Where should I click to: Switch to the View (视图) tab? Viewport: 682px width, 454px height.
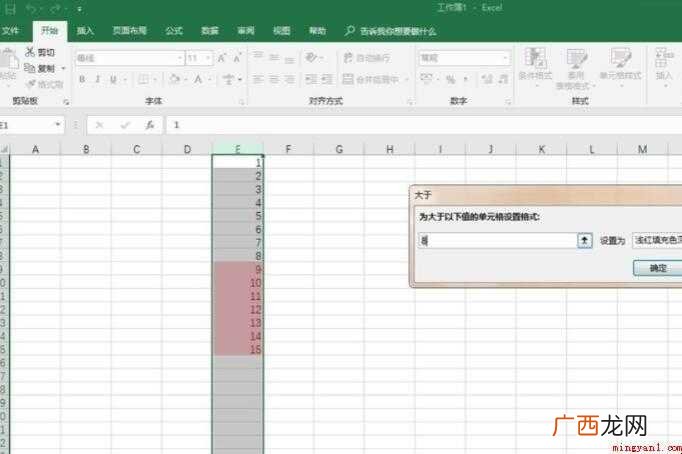click(281, 30)
